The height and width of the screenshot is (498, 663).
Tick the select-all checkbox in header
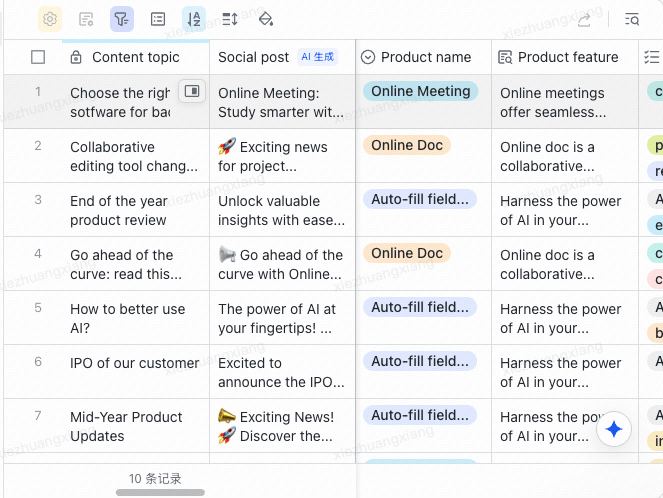pyautogui.click(x=38, y=57)
